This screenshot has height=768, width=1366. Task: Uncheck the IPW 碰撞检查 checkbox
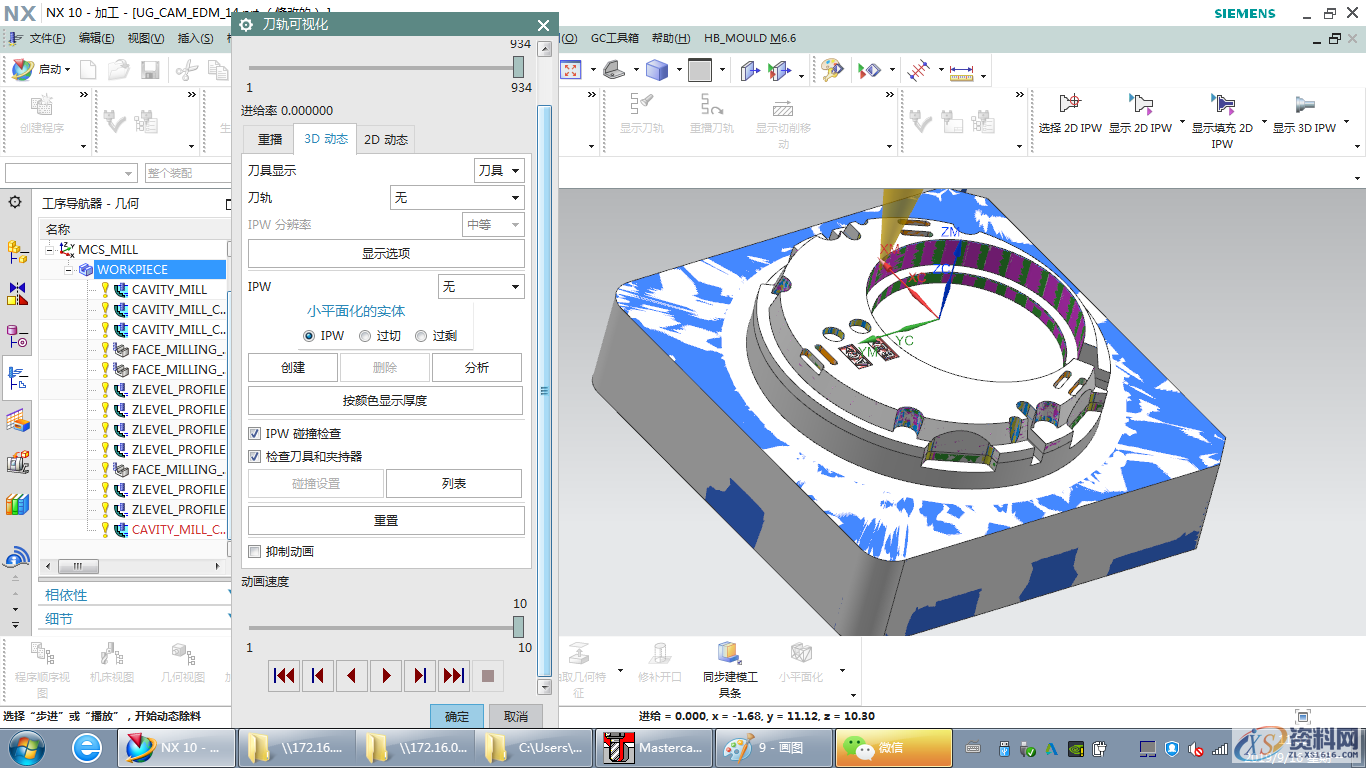[255, 434]
